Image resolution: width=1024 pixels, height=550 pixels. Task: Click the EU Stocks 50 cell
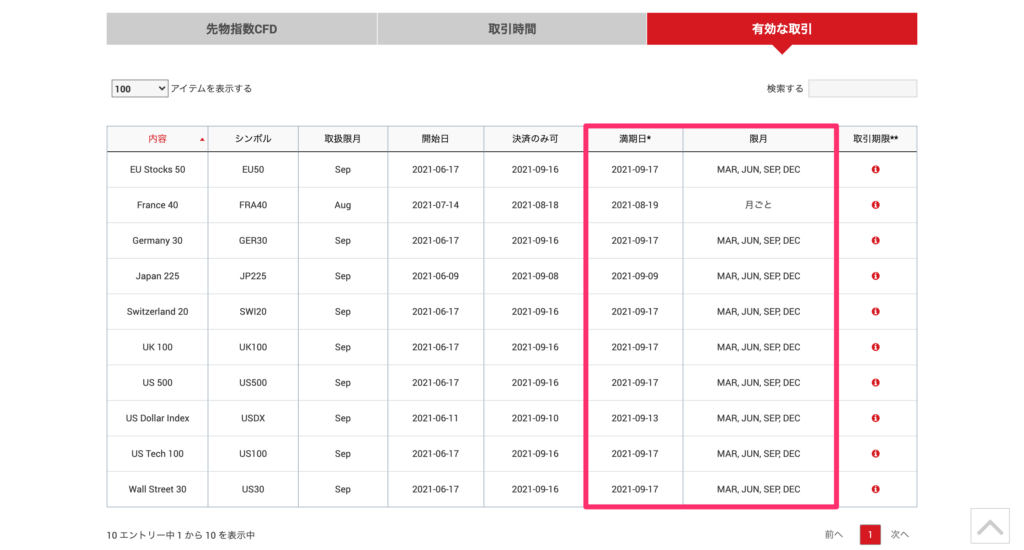click(x=157, y=169)
